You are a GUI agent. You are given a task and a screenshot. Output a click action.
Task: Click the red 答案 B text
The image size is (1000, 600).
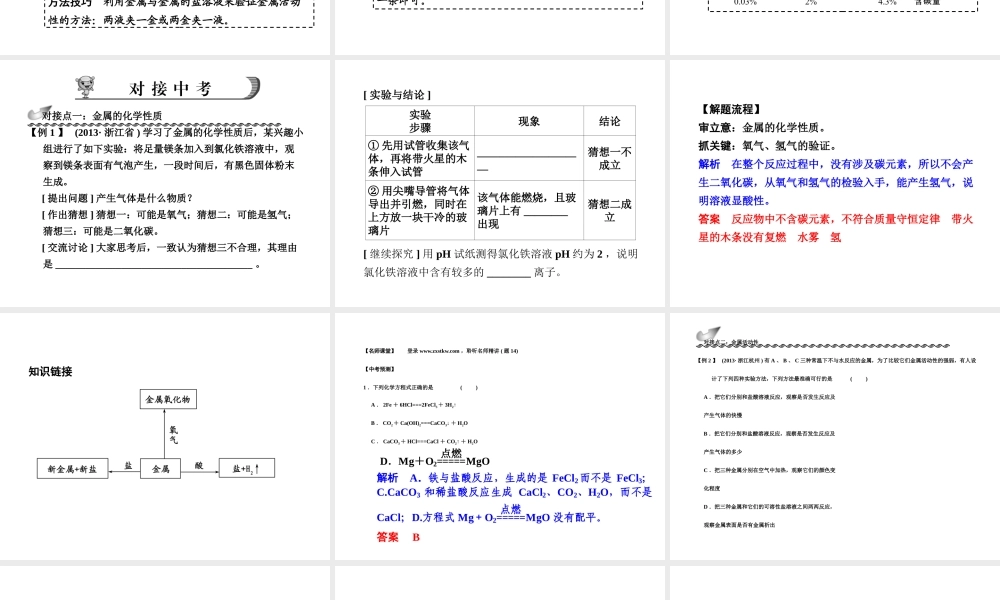[399, 537]
